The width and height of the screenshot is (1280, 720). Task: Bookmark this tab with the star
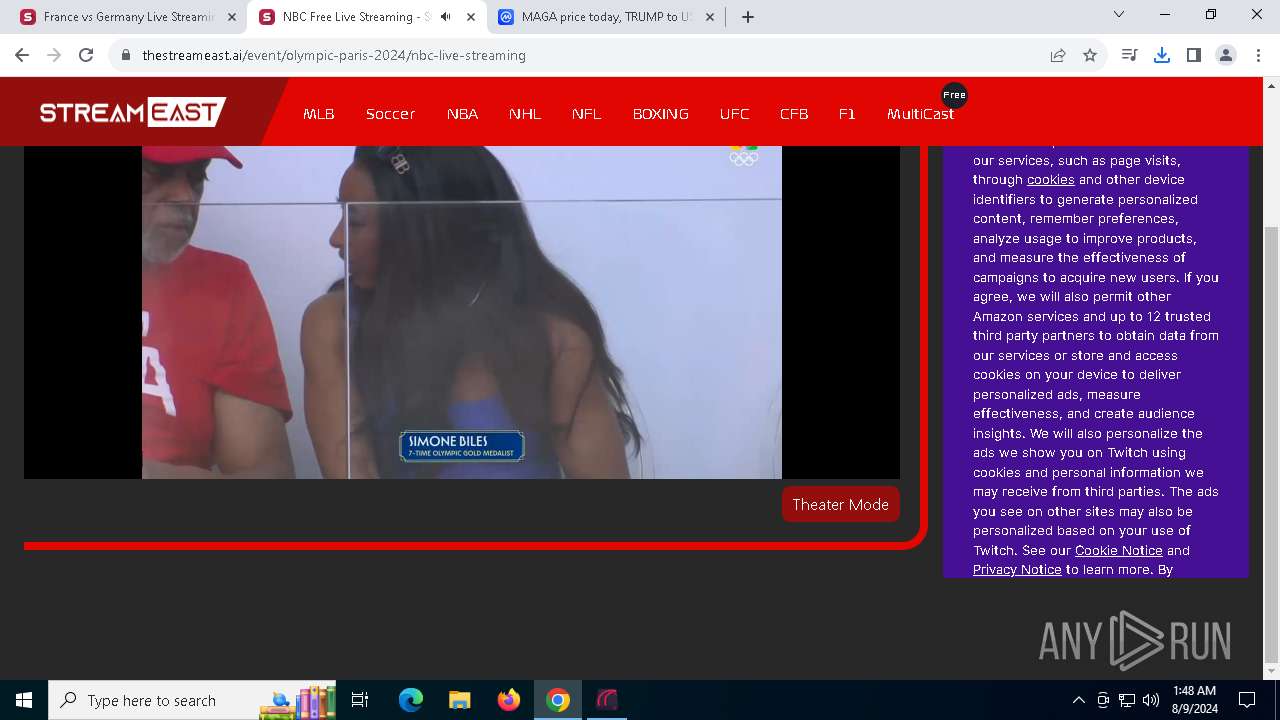(1090, 55)
